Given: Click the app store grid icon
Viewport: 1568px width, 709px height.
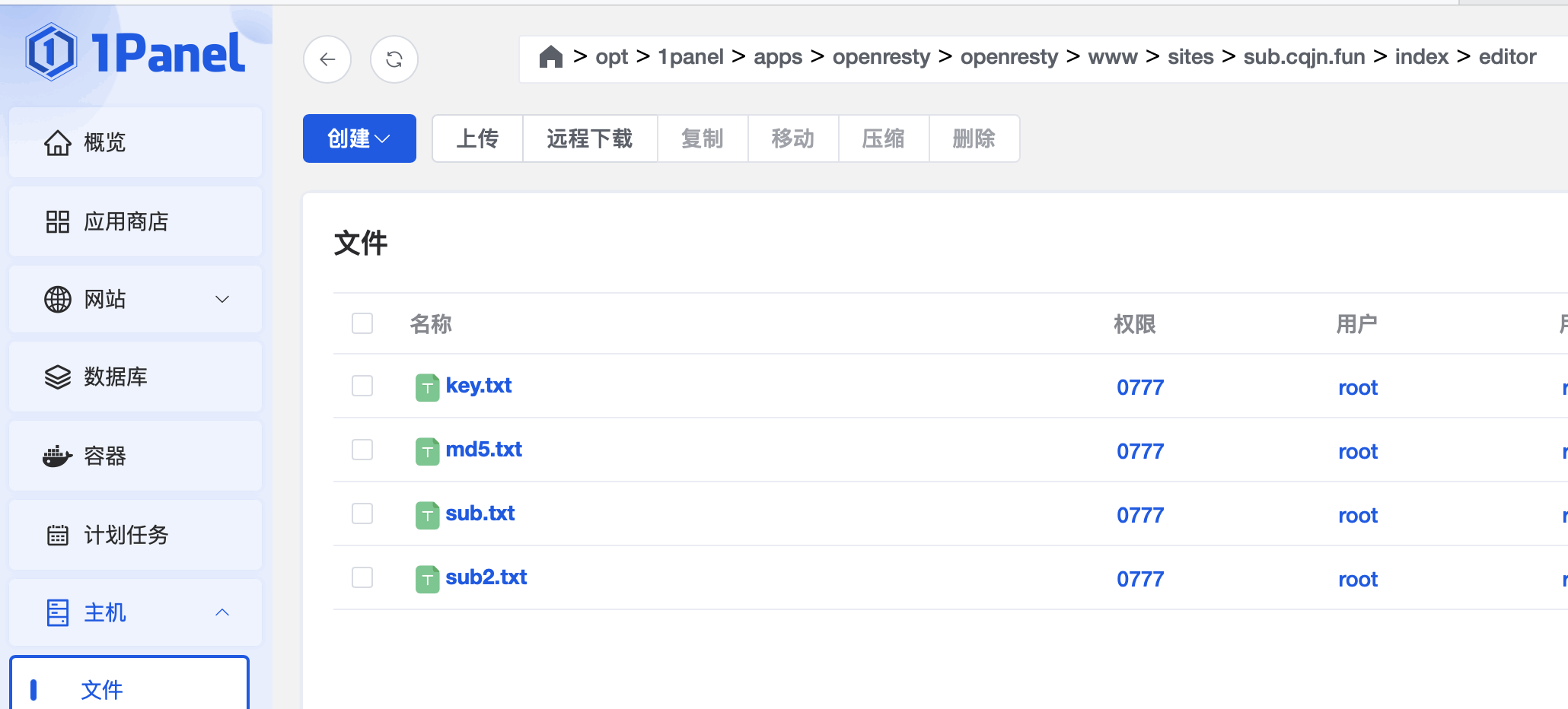Looking at the screenshot, I should (57, 222).
